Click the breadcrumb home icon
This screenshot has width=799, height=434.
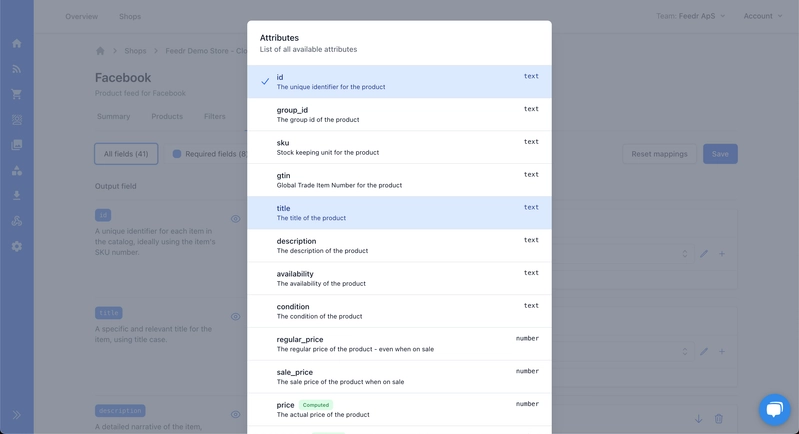click(100, 51)
